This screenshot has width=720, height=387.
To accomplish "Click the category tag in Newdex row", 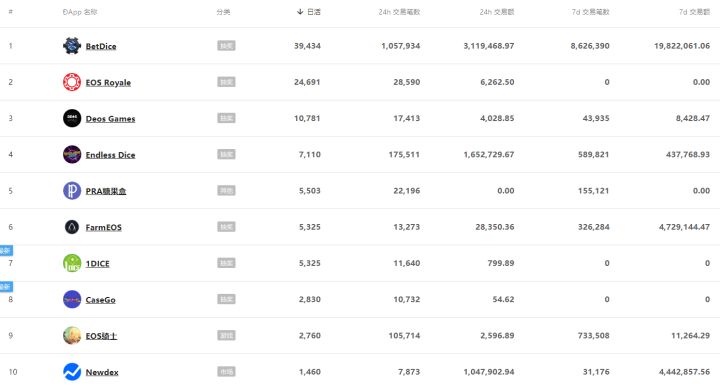I will [226, 371].
